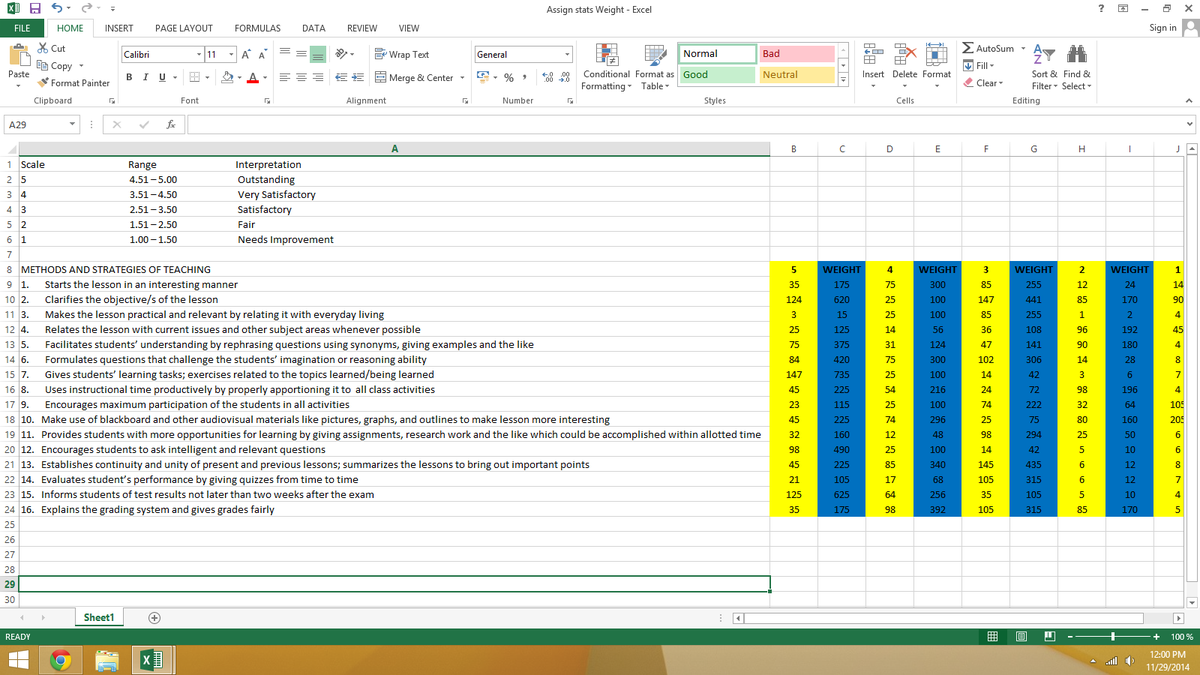Click the Sign in link
Screen dimensions: 1200x675
pyautogui.click(x=1163, y=28)
